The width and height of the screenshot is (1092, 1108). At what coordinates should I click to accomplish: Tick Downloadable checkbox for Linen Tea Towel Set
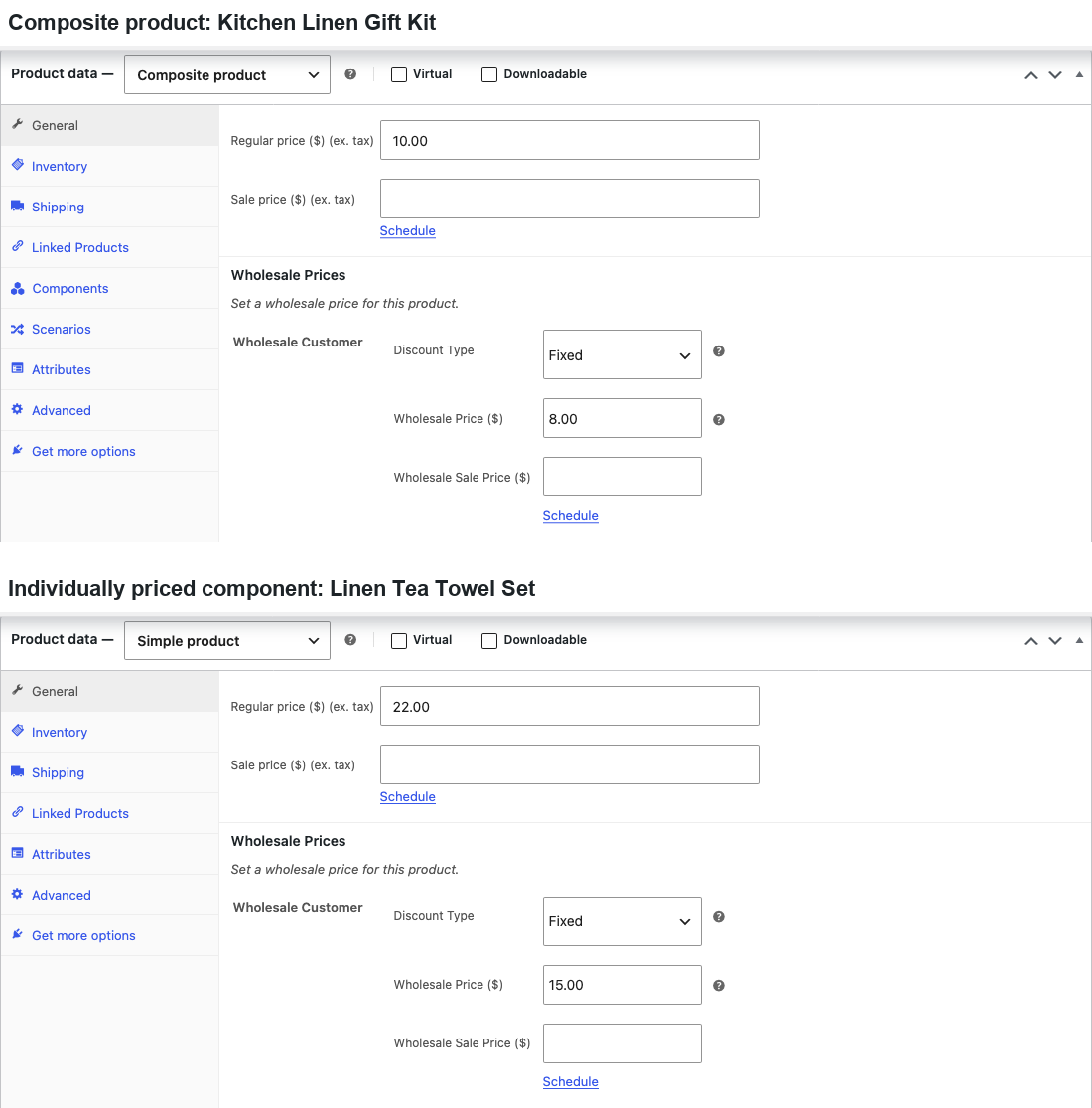pyautogui.click(x=488, y=640)
